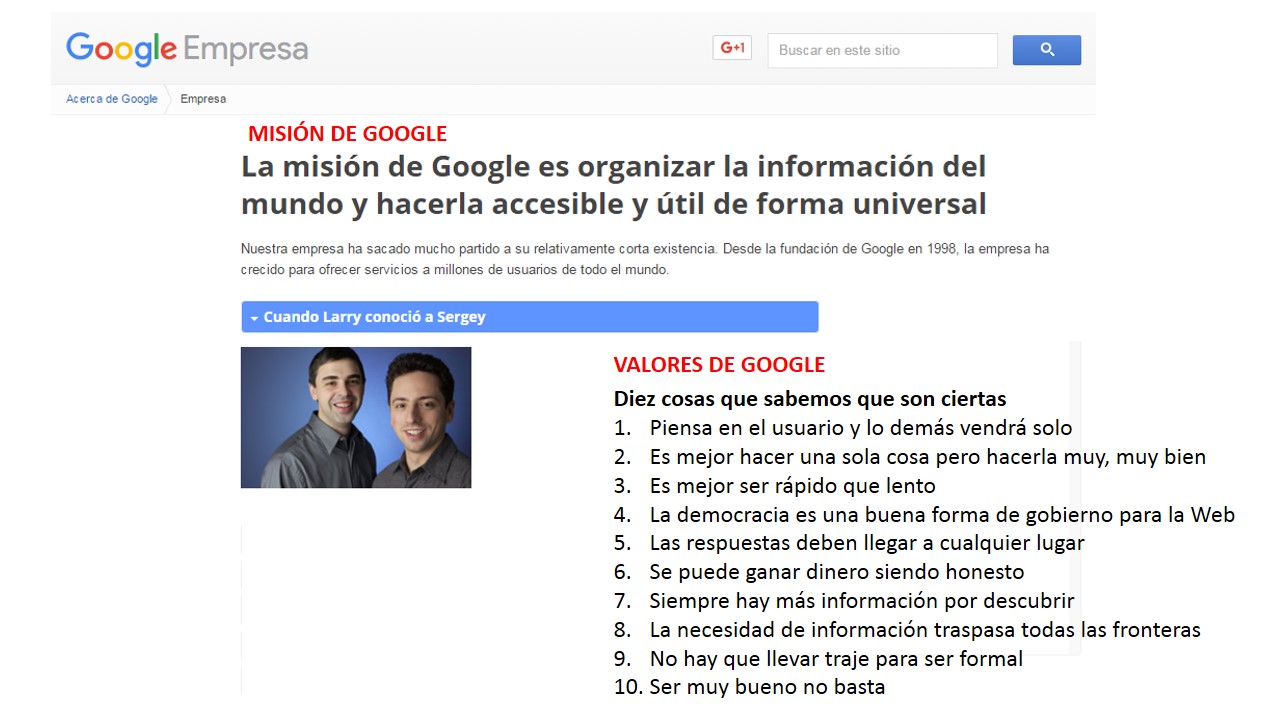Viewport: 1280px width, 720px height.
Task: Click the headline 'La misión de Google es organizar'
Action: (614, 185)
